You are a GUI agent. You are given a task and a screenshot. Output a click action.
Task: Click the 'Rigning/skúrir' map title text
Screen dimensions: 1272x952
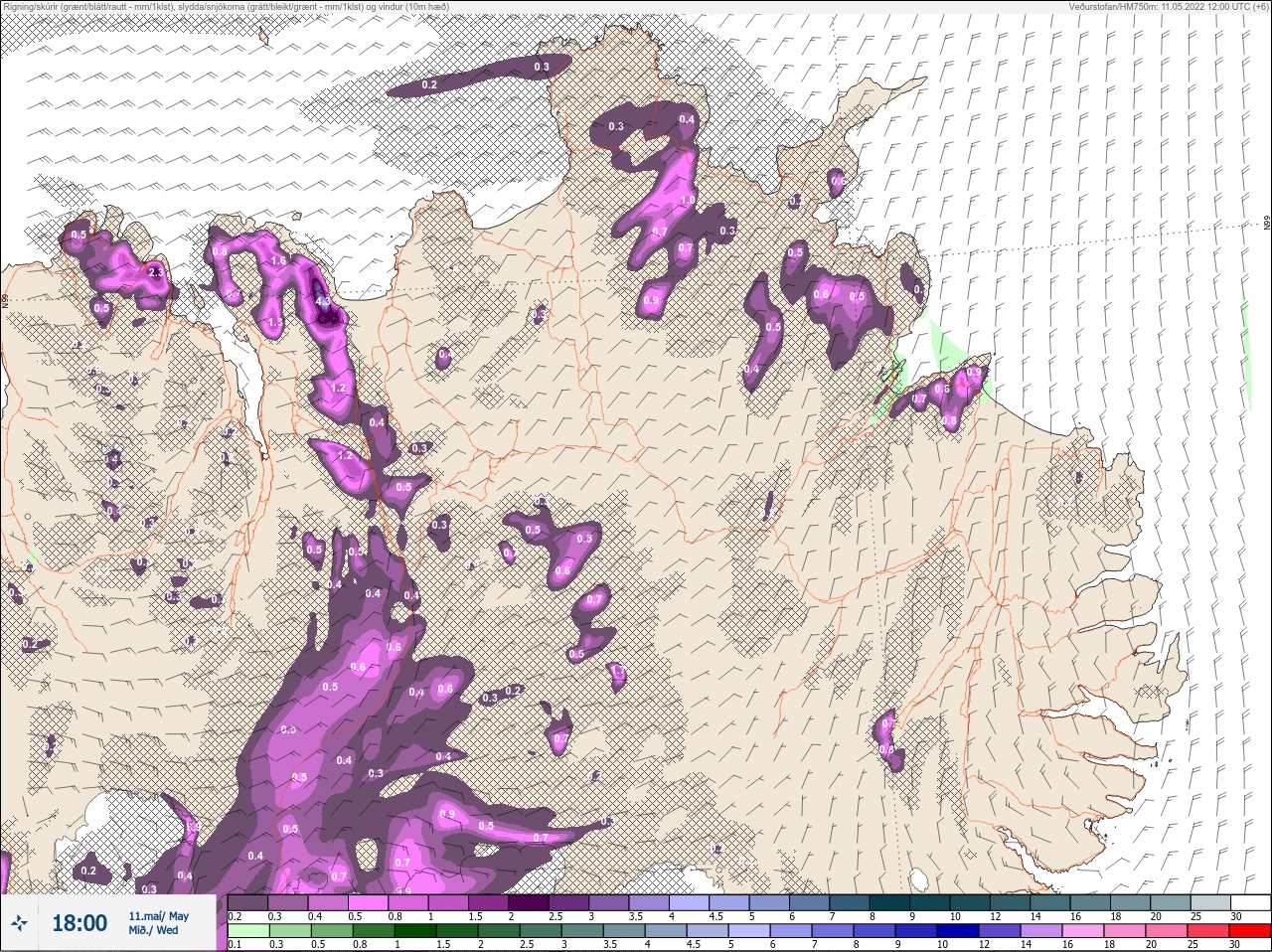[31, 6]
